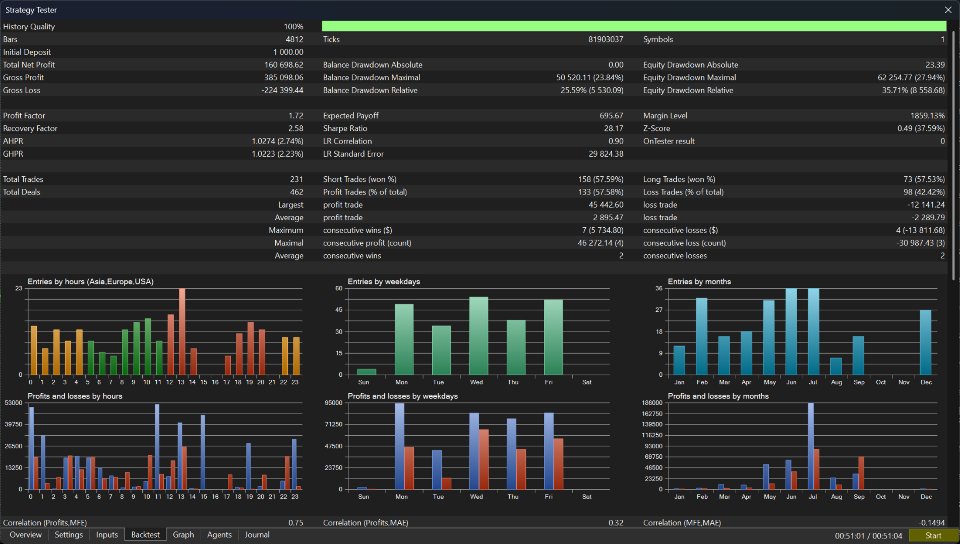960x544 pixels.
Task: Click the Sun bar in Entries by weekdays
Action: [366, 371]
